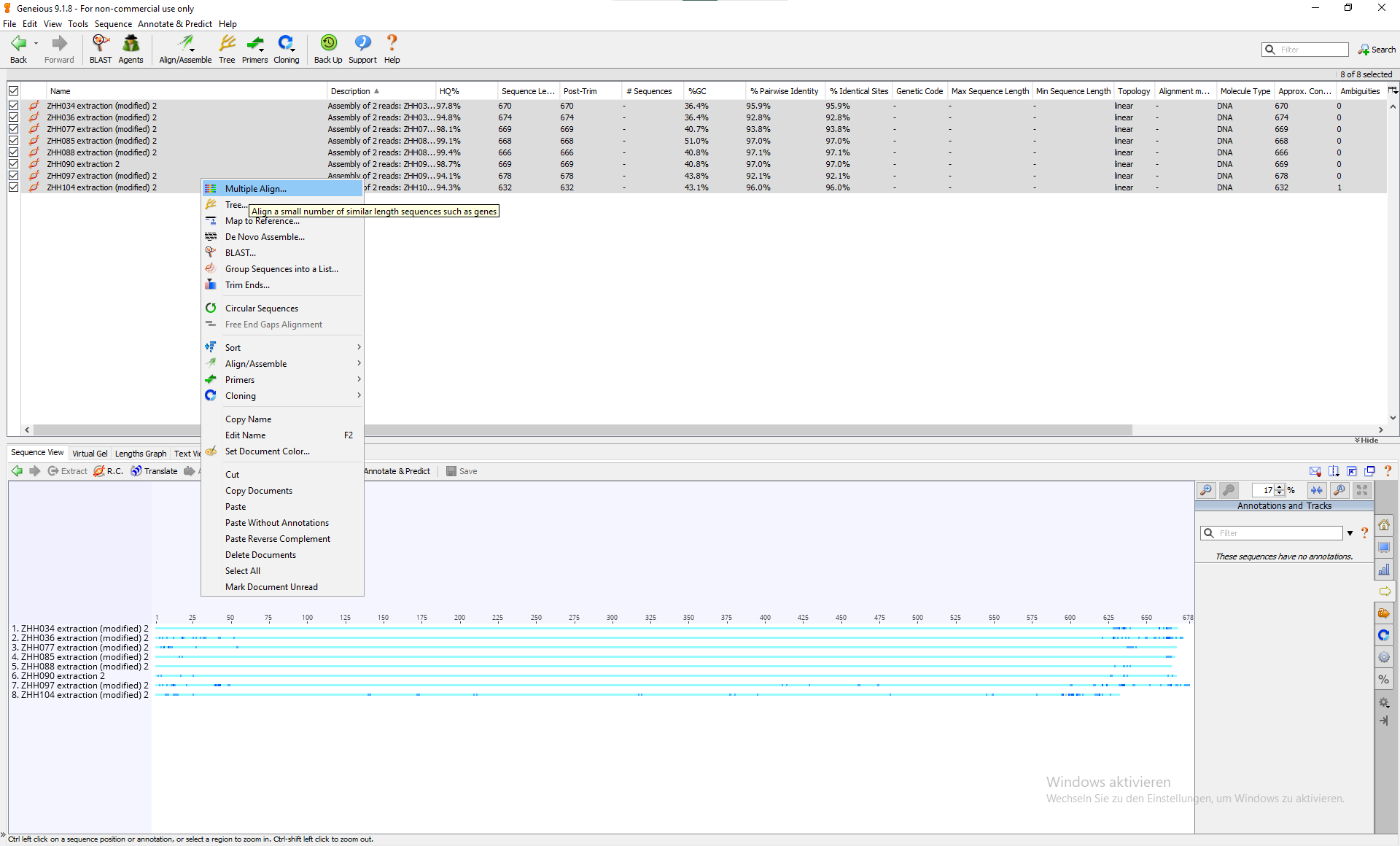Click the horizontal scrollbar of document table
The image size is (1400, 846).
(583, 430)
